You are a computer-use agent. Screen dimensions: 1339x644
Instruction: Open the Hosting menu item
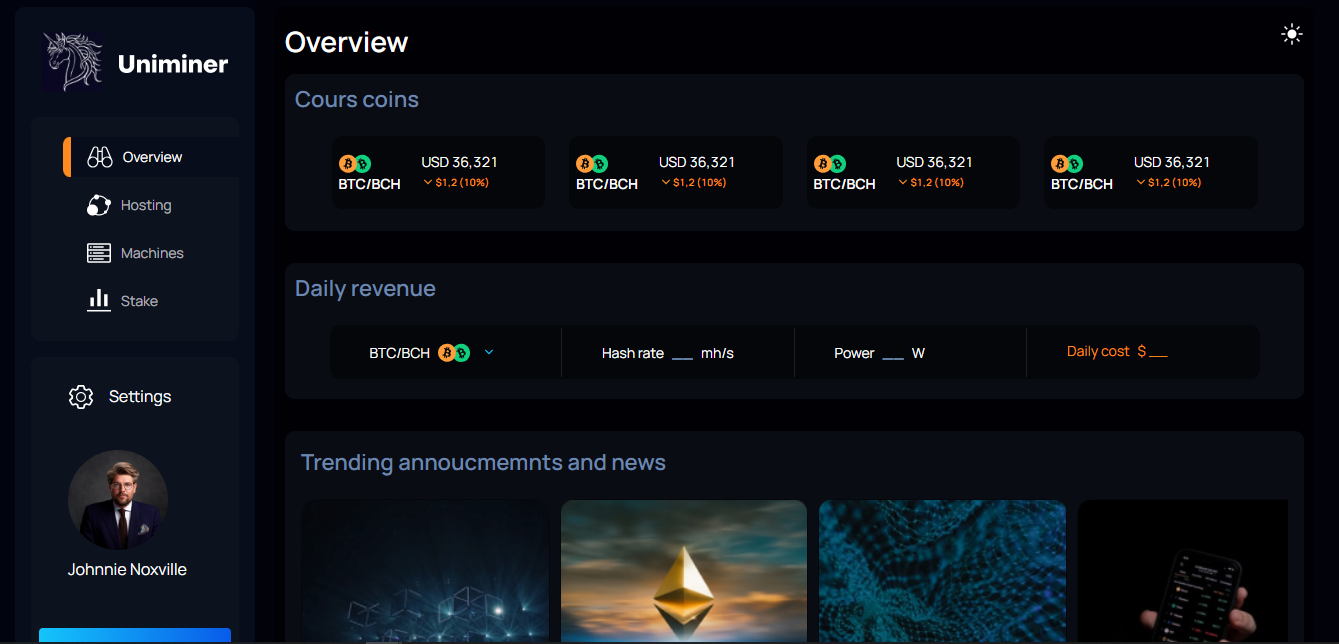click(146, 205)
